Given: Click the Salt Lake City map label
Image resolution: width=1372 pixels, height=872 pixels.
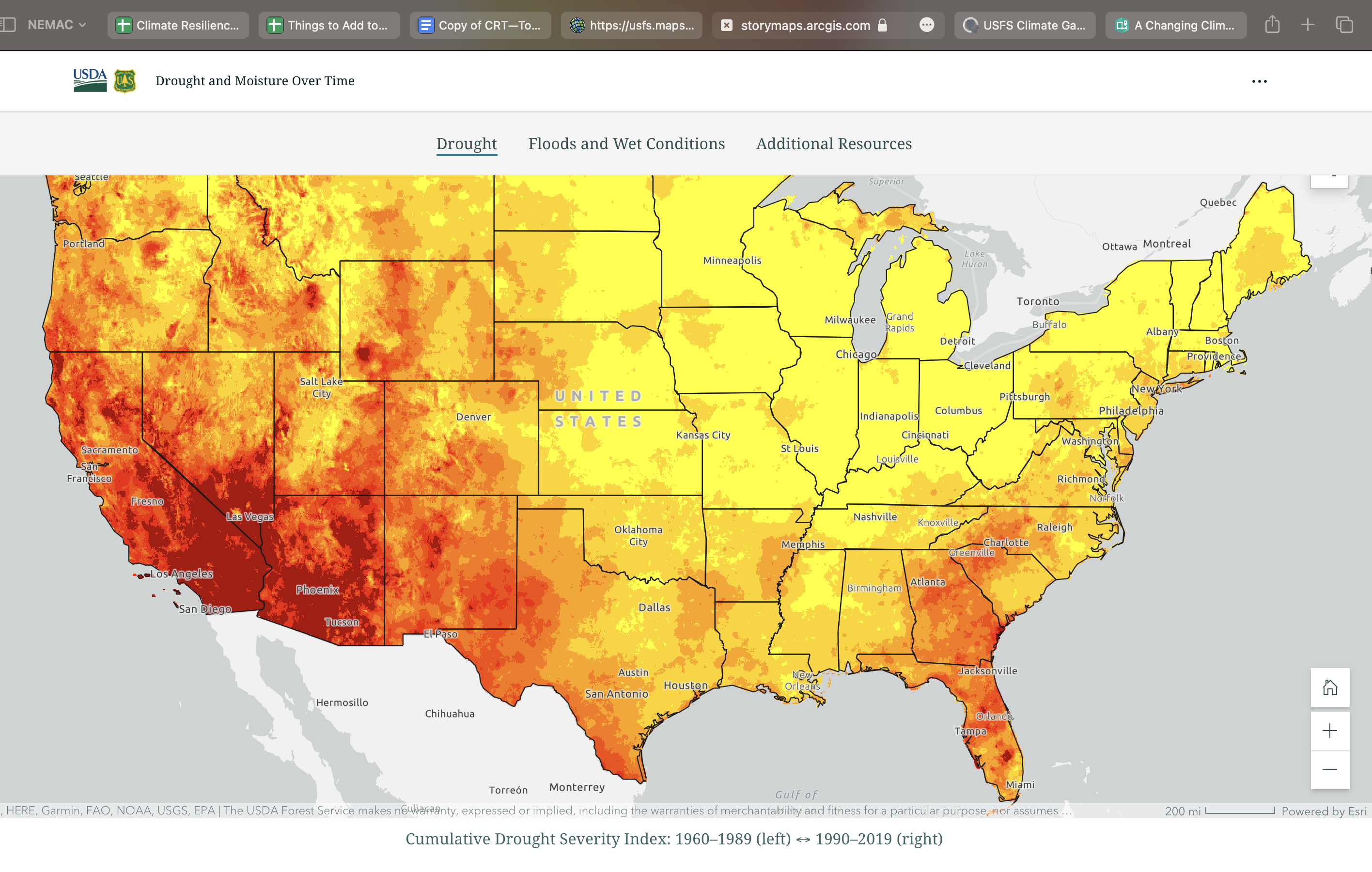Looking at the screenshot, I should [321, 387].
